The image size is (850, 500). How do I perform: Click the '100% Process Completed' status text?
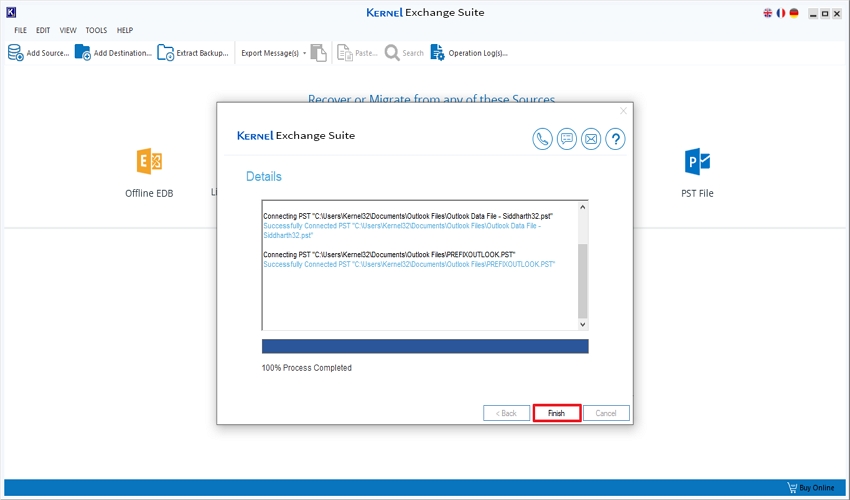[307, 368]
